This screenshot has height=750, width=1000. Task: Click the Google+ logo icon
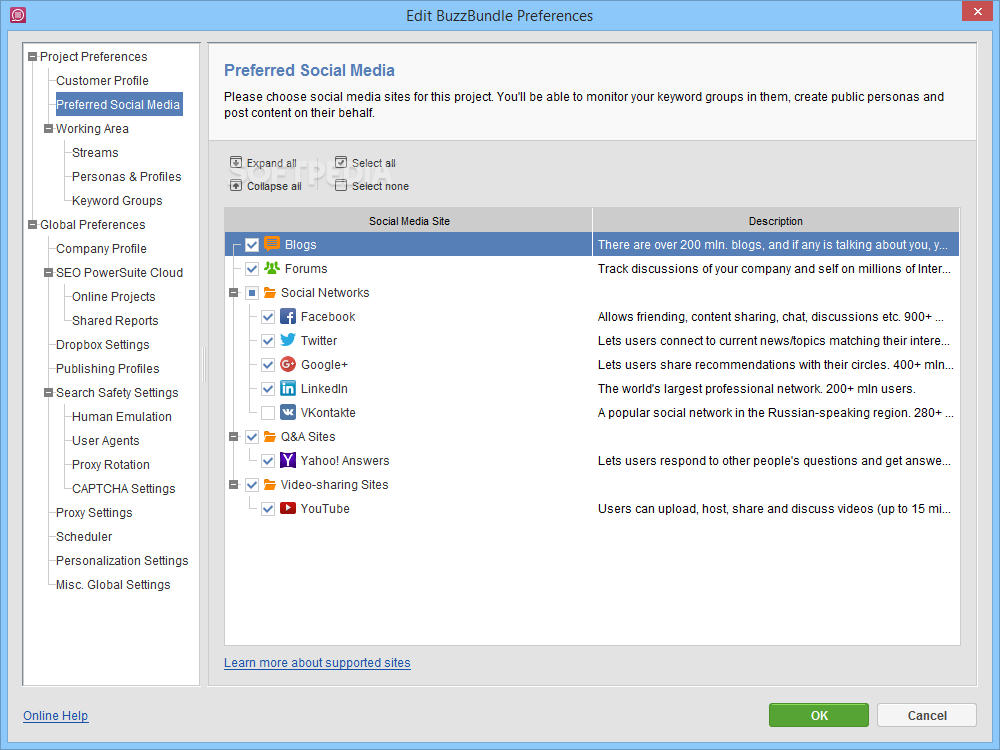click(288, 365)
